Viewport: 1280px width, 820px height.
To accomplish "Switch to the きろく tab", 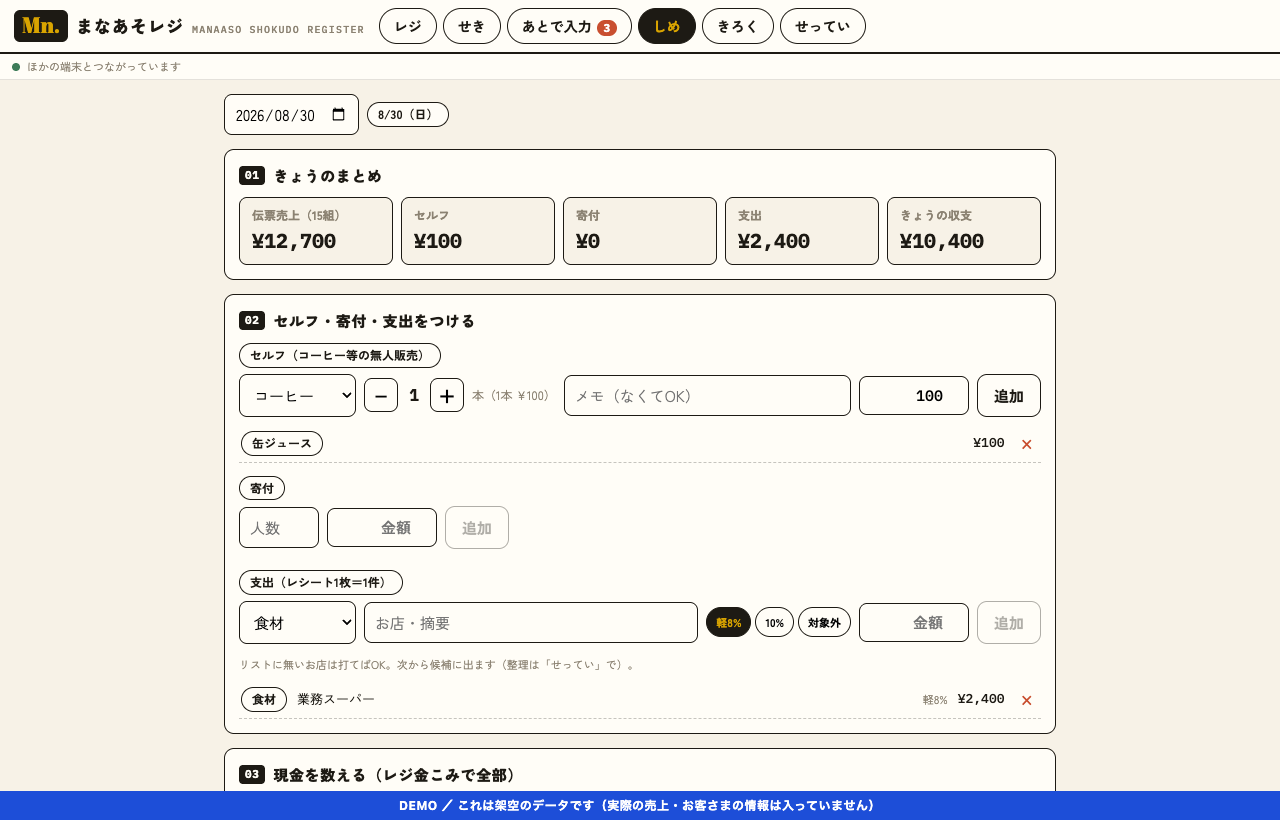I will click(x=738, y=26).
